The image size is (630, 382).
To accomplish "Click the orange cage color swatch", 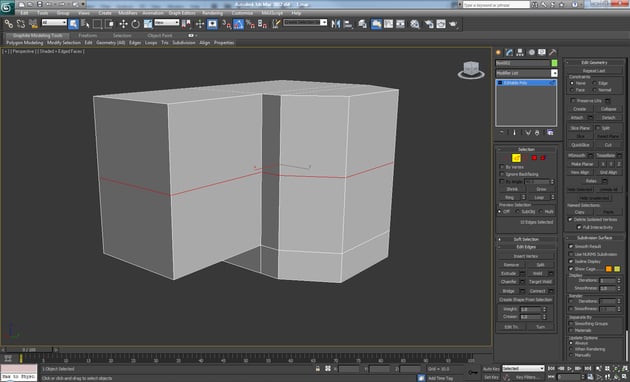I will [609, 269].
